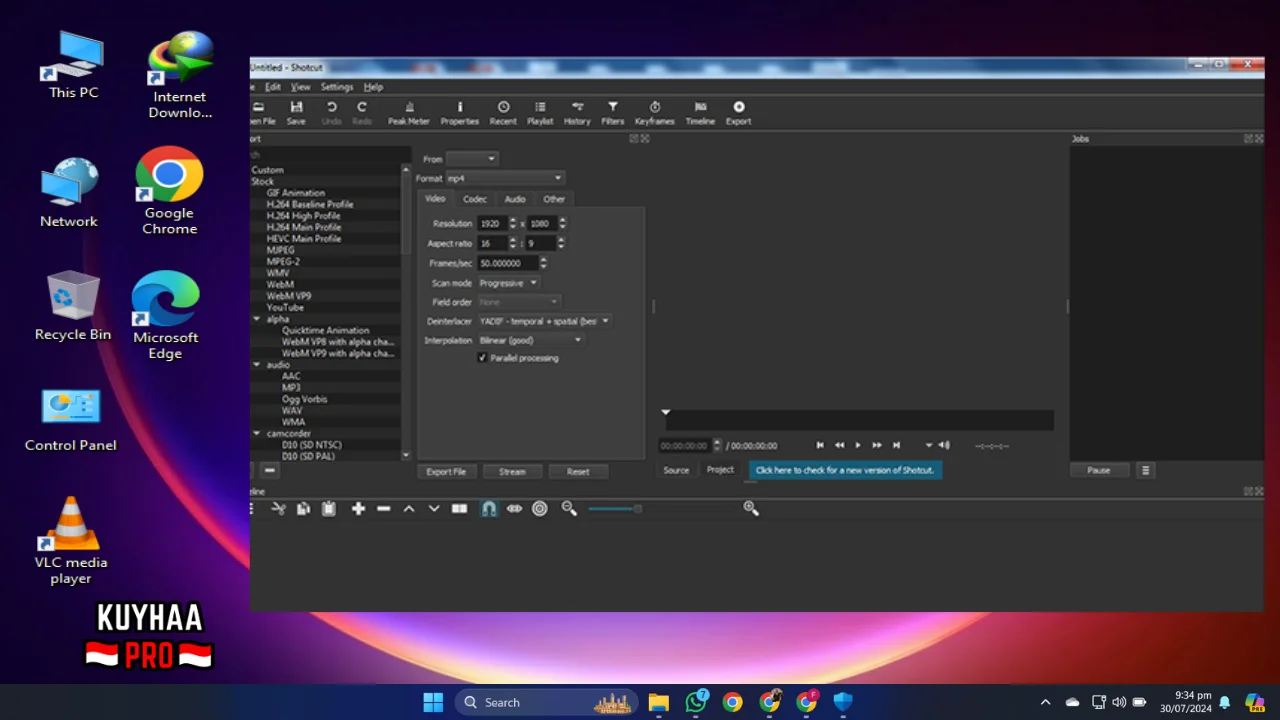Click the timeline Copy icon

(304, 509)
